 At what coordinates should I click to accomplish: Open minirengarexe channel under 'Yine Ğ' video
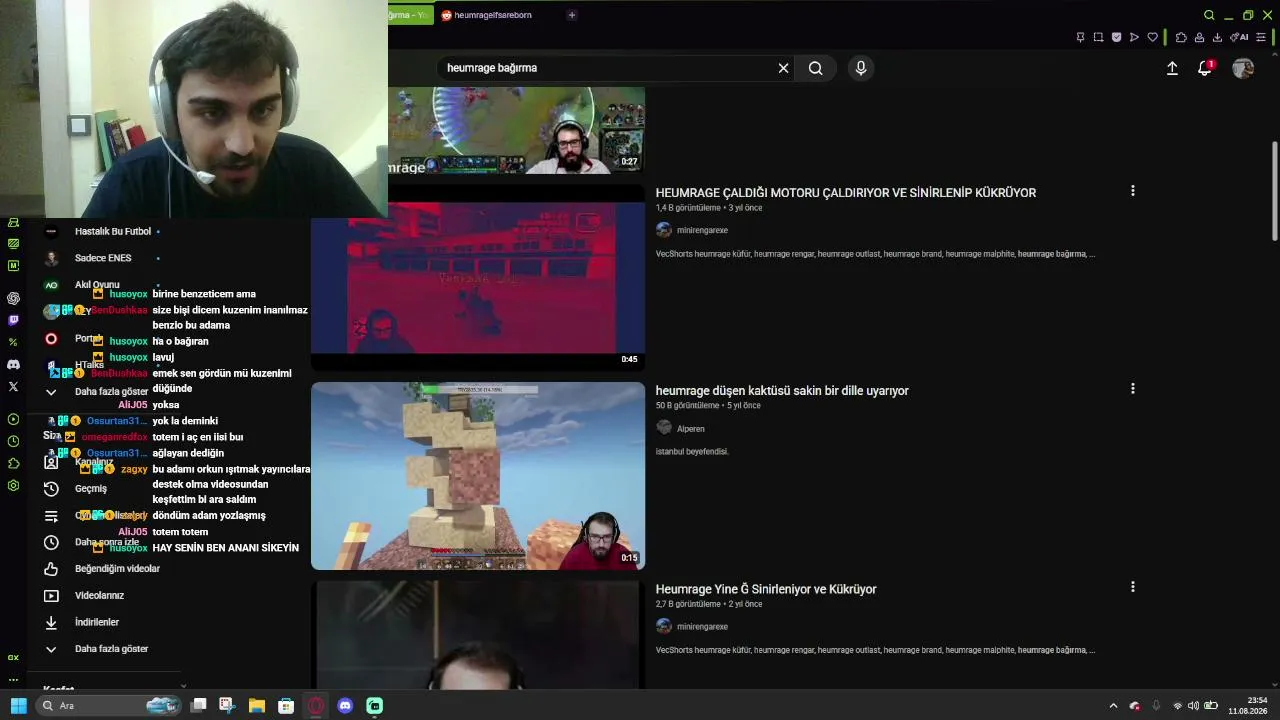pyautogui.click(x=702, y=627)
